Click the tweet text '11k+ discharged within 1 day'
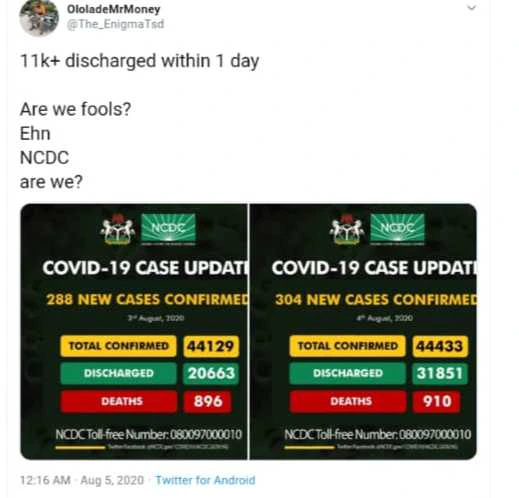This screenshot has height=498, width=519. [140, 61]
